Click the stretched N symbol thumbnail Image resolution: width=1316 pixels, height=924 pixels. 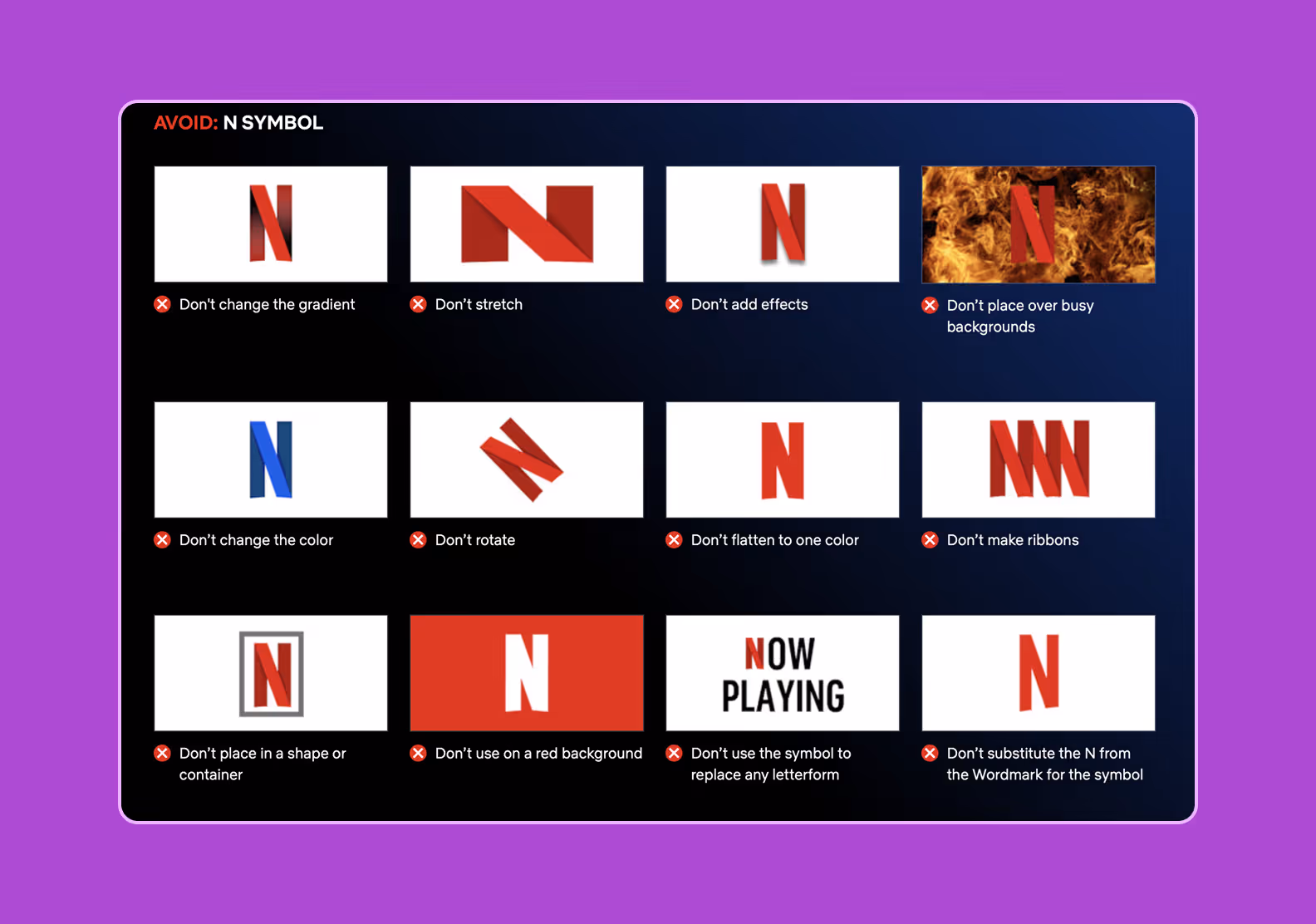click(527, 224)
